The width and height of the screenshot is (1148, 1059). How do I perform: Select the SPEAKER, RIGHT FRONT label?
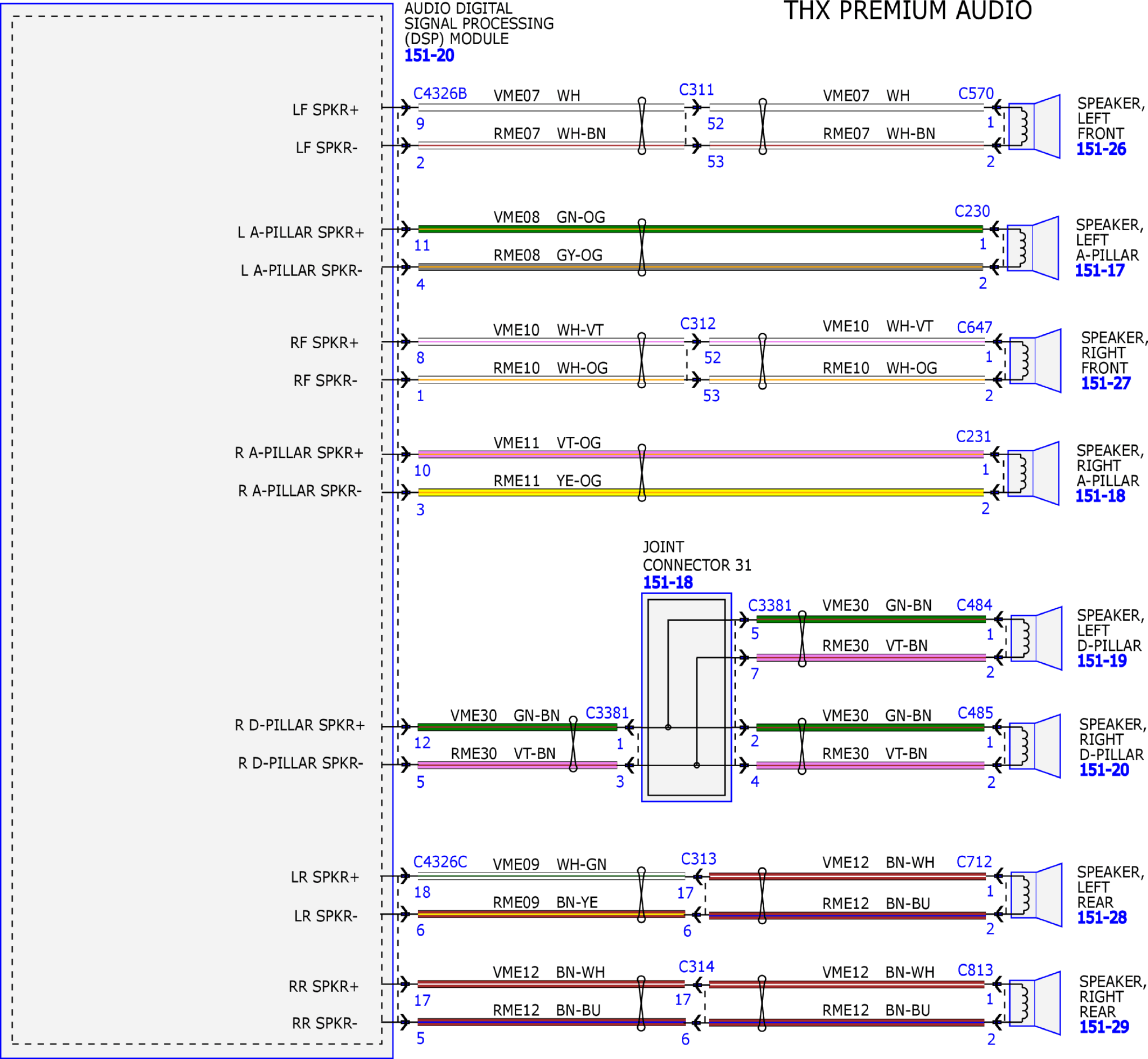coord(1114,353)
